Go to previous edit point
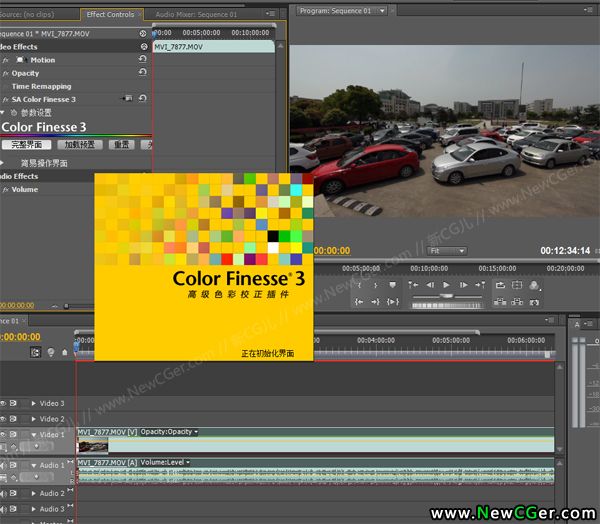Image resolution: width=600 pixels, height=524 pixels. (413, 285)
